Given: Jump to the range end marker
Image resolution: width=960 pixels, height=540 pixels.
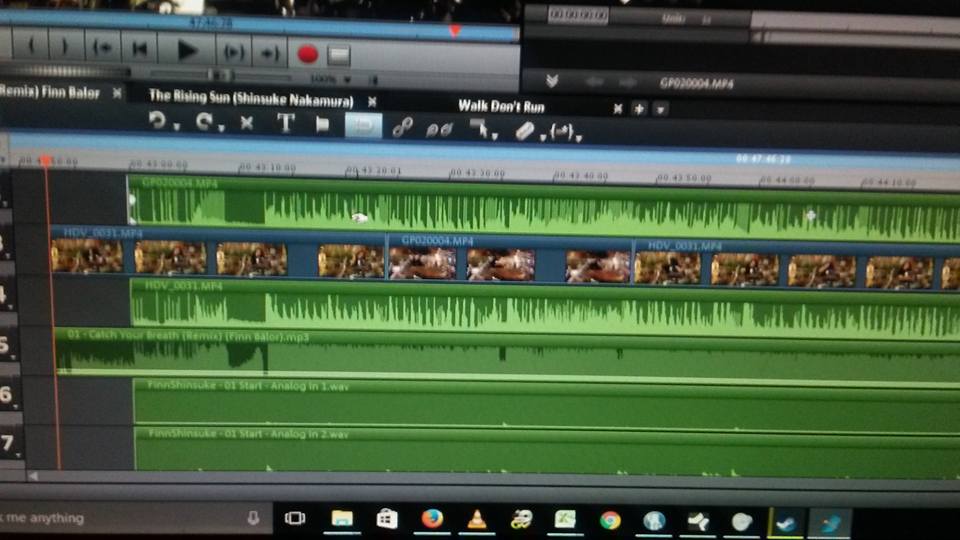Looking at the screenshot, I should click(269, 53).
